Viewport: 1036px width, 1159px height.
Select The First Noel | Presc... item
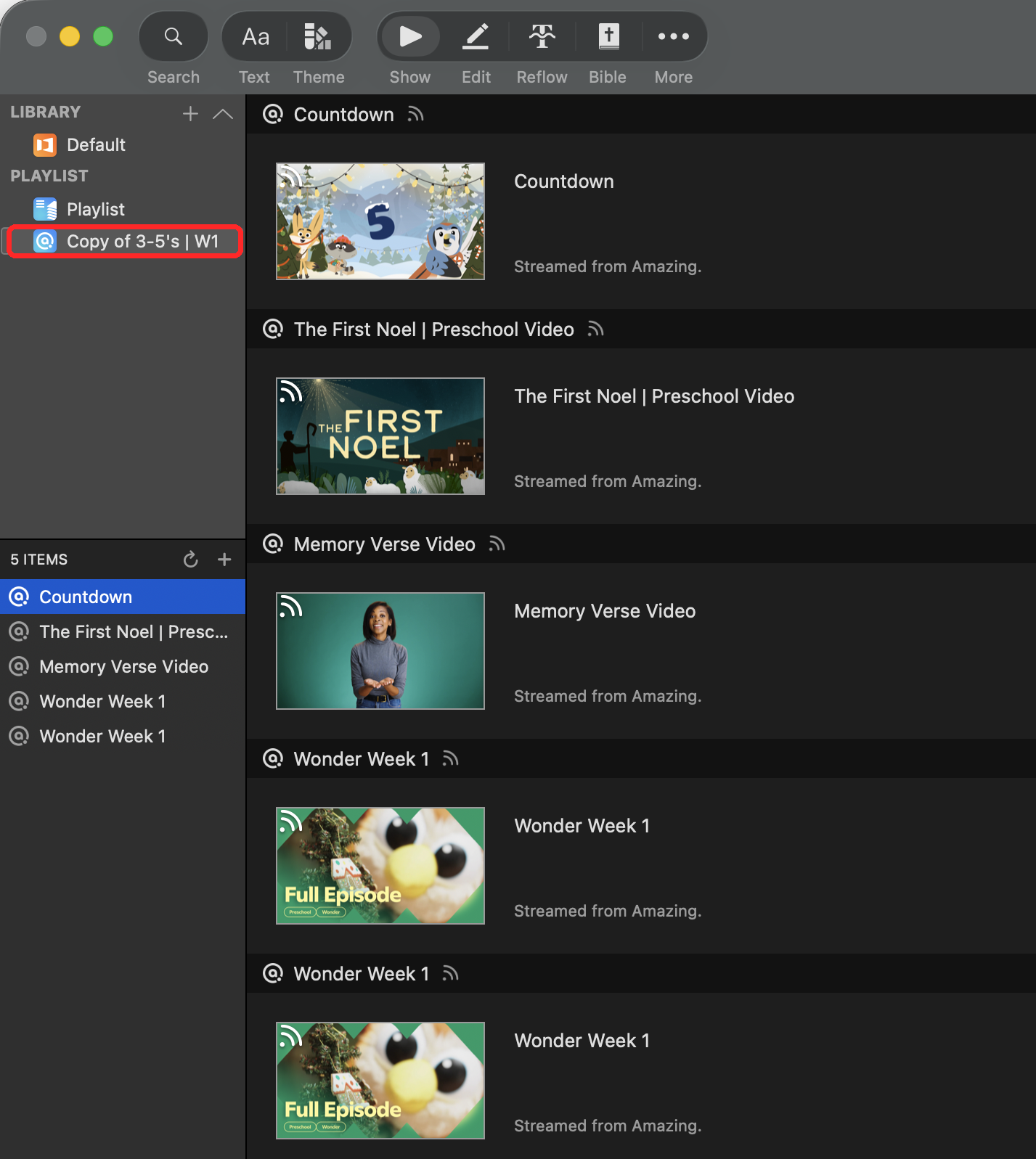click(x=123, y=632)
